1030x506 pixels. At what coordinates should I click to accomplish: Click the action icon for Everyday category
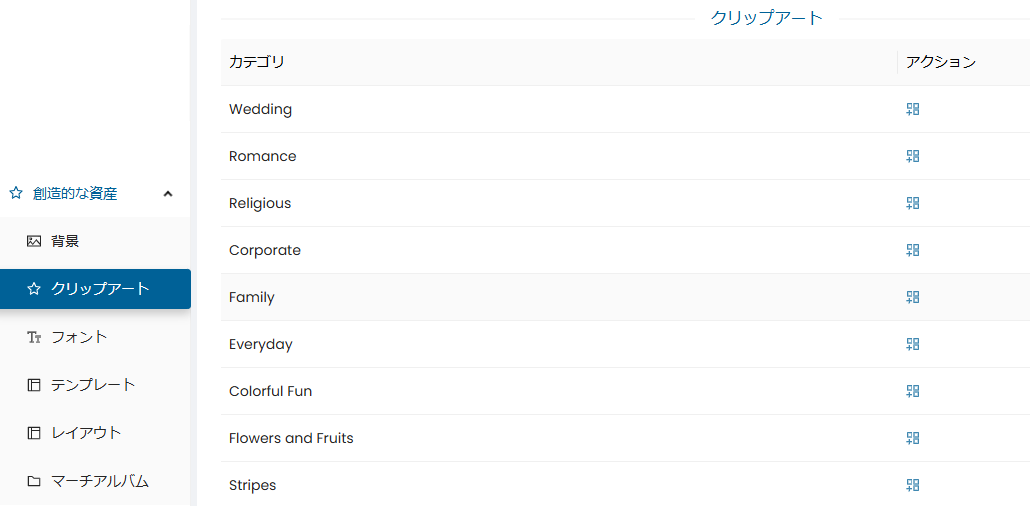click(x=912, y=344)
